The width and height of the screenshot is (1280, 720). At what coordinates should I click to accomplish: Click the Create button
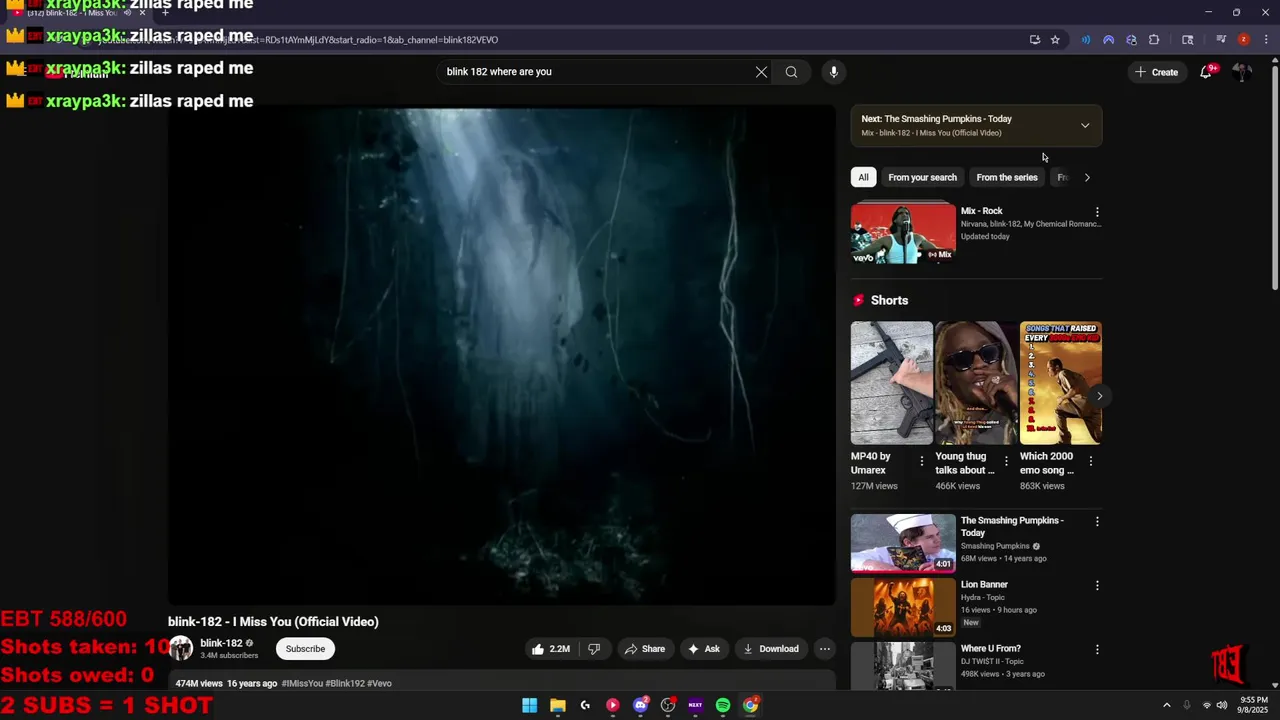pos(1156,72)
